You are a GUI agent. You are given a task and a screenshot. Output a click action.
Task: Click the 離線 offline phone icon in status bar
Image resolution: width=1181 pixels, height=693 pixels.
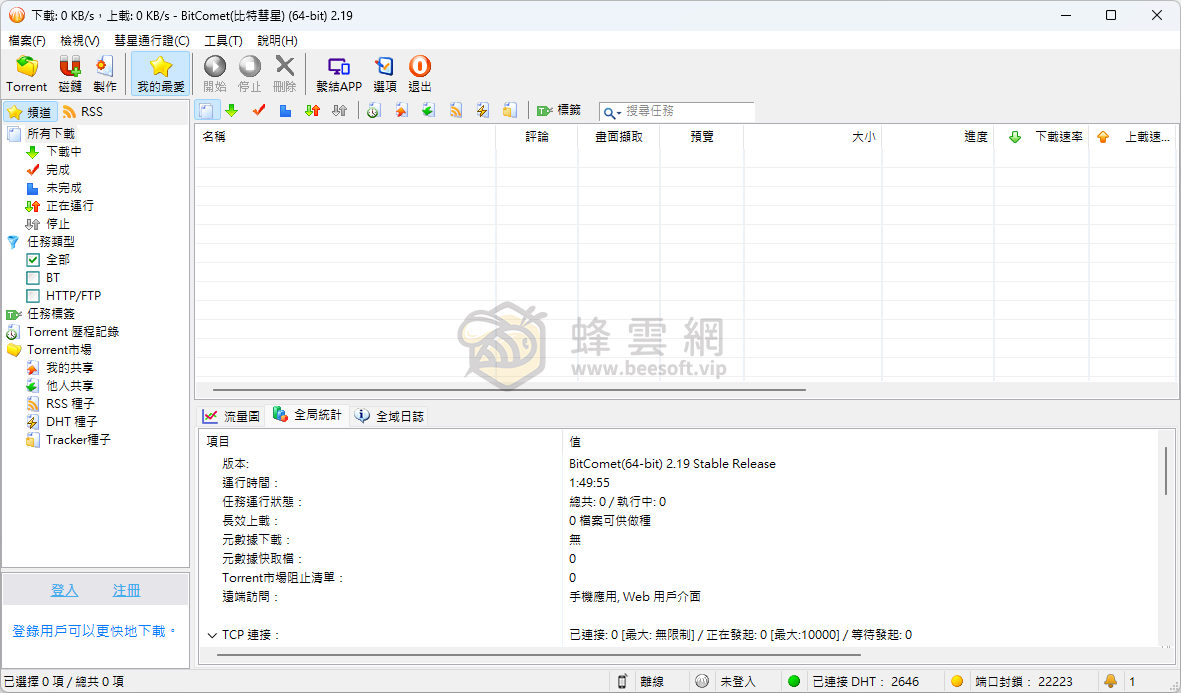point(622,681)
